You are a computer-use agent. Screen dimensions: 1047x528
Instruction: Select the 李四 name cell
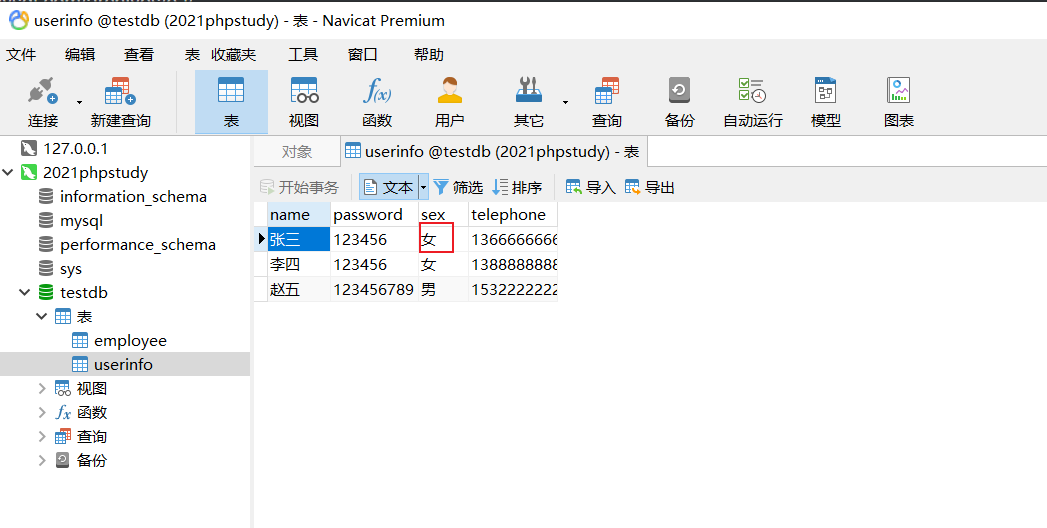click(x=299, y=264)
